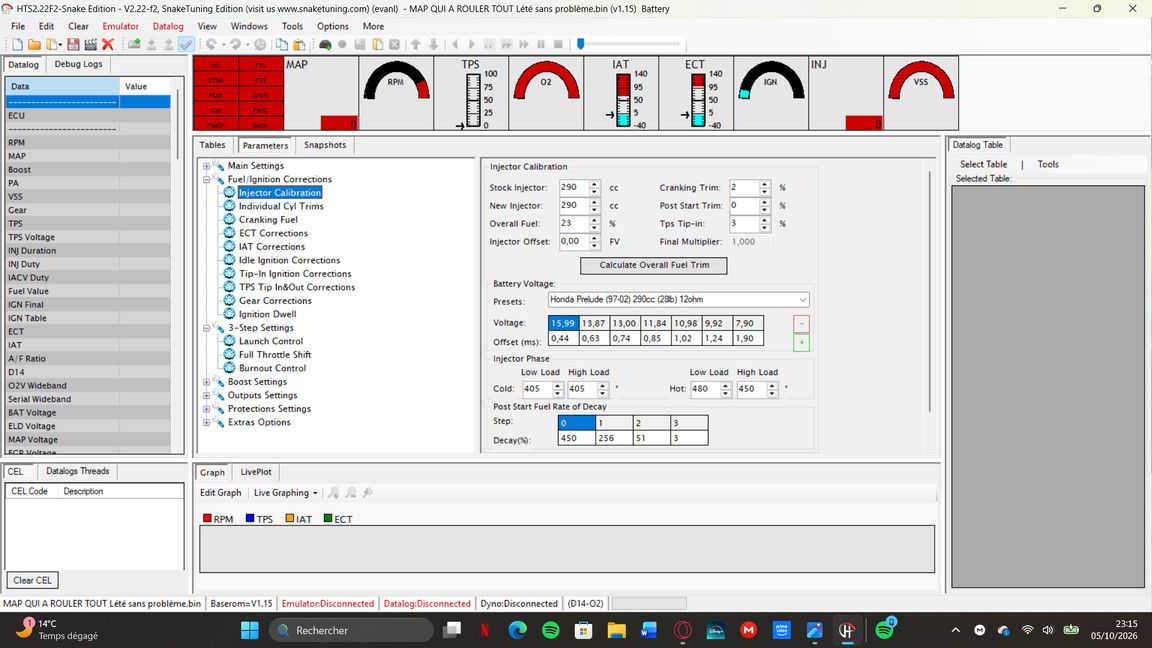Open Netflix from the taskbar
This screenshot has width=1152, height=648.
[485, 630]
